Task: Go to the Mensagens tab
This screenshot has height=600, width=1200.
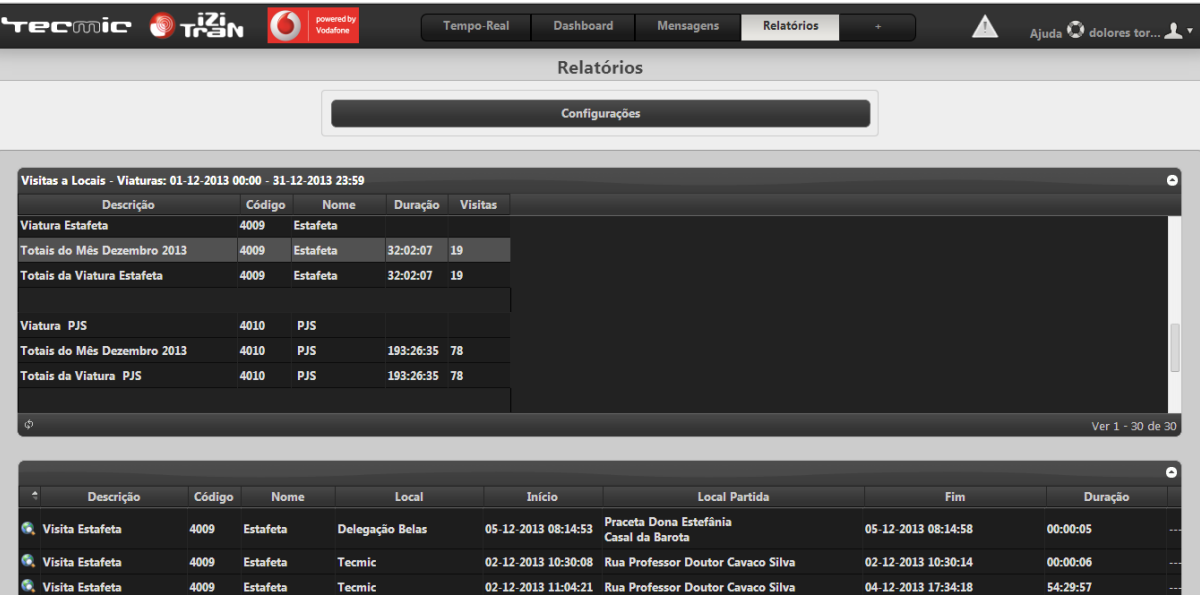Action: pos(688,26)
